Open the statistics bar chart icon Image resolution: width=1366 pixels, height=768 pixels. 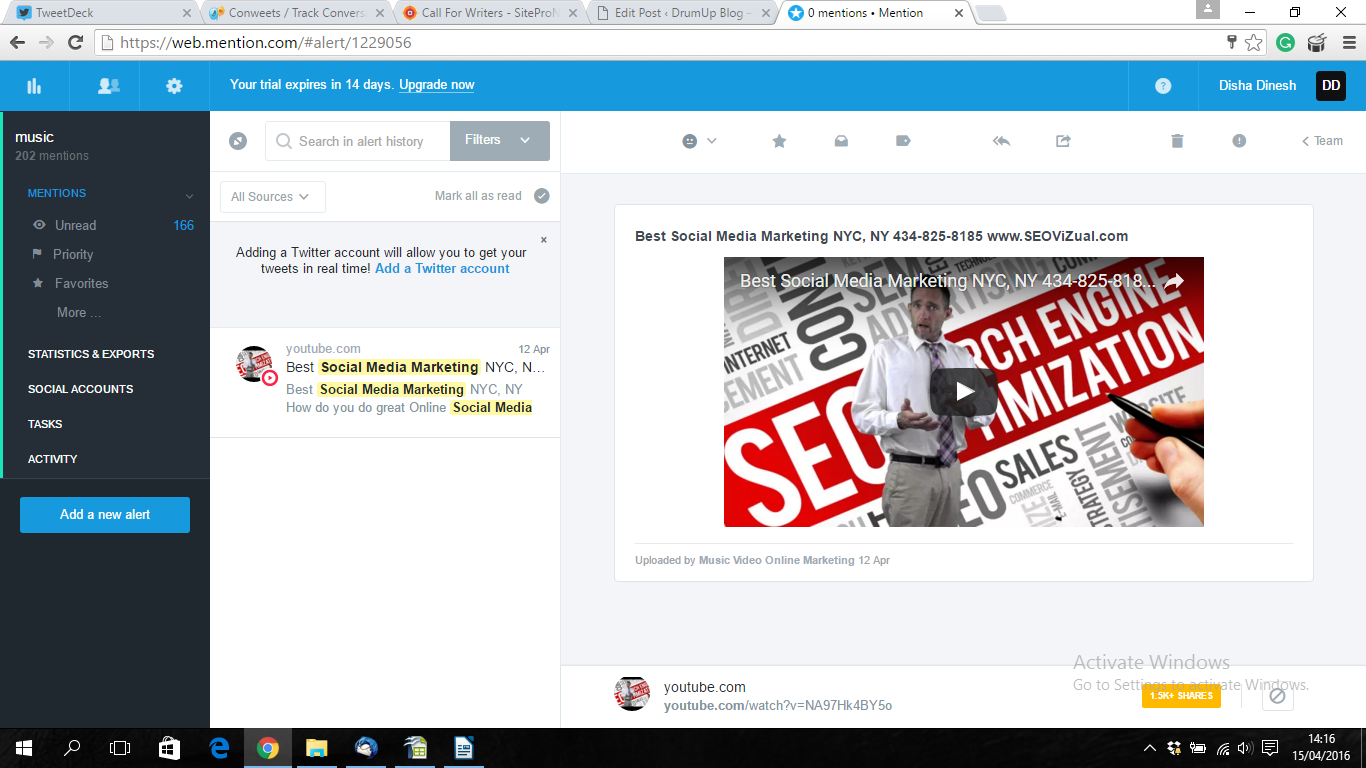(x=34, y=86)
